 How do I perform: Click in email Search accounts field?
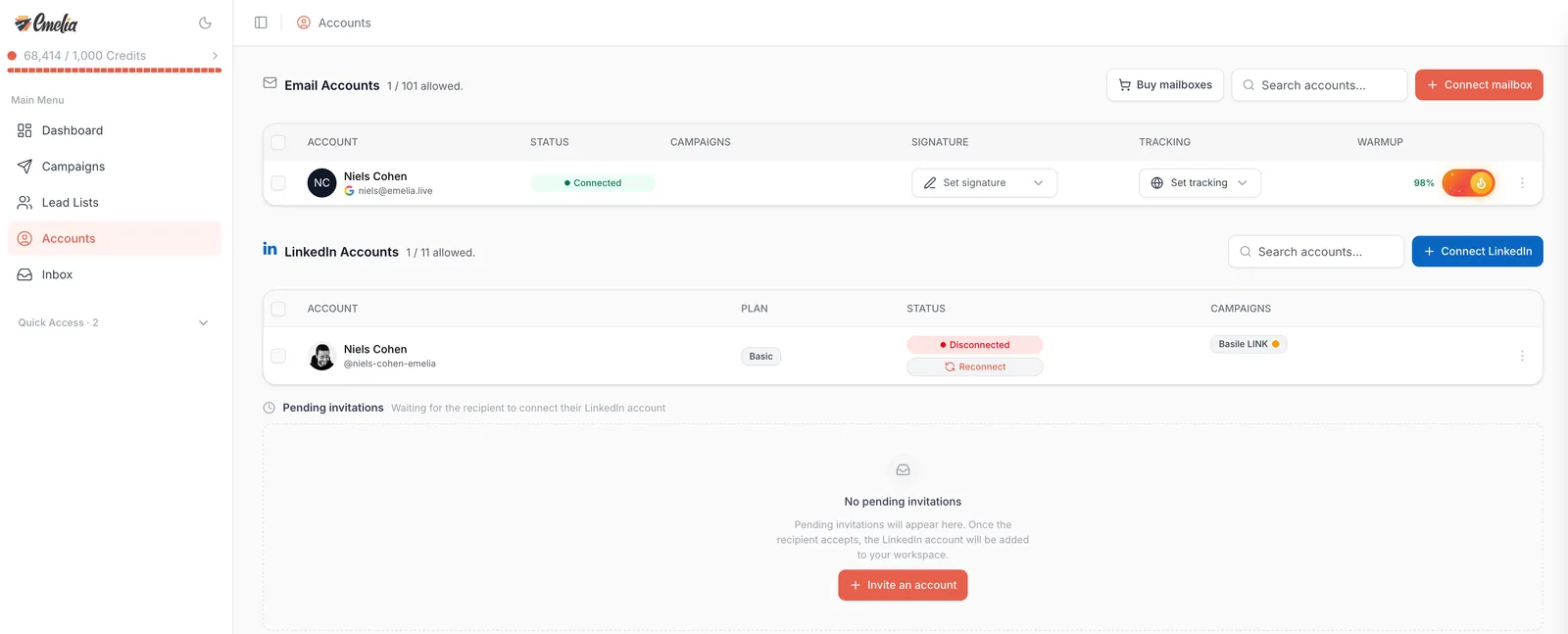[1319, 85]
